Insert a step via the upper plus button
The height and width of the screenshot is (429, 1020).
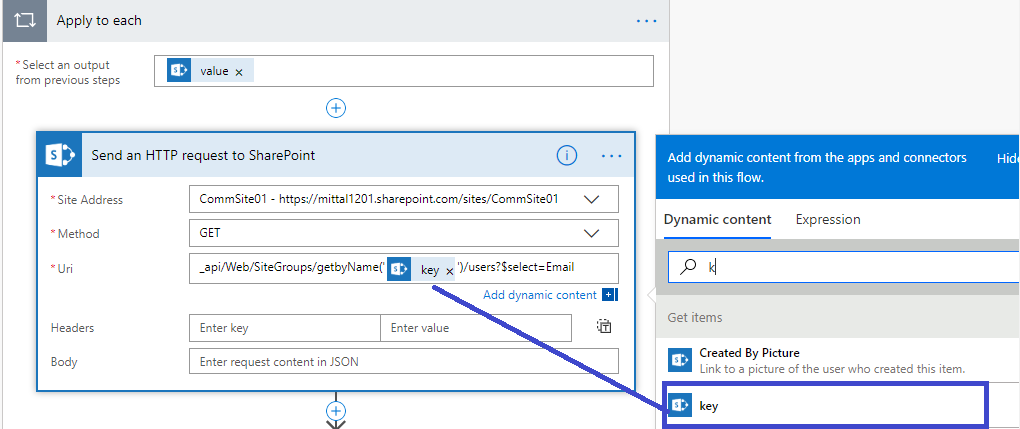336,108
